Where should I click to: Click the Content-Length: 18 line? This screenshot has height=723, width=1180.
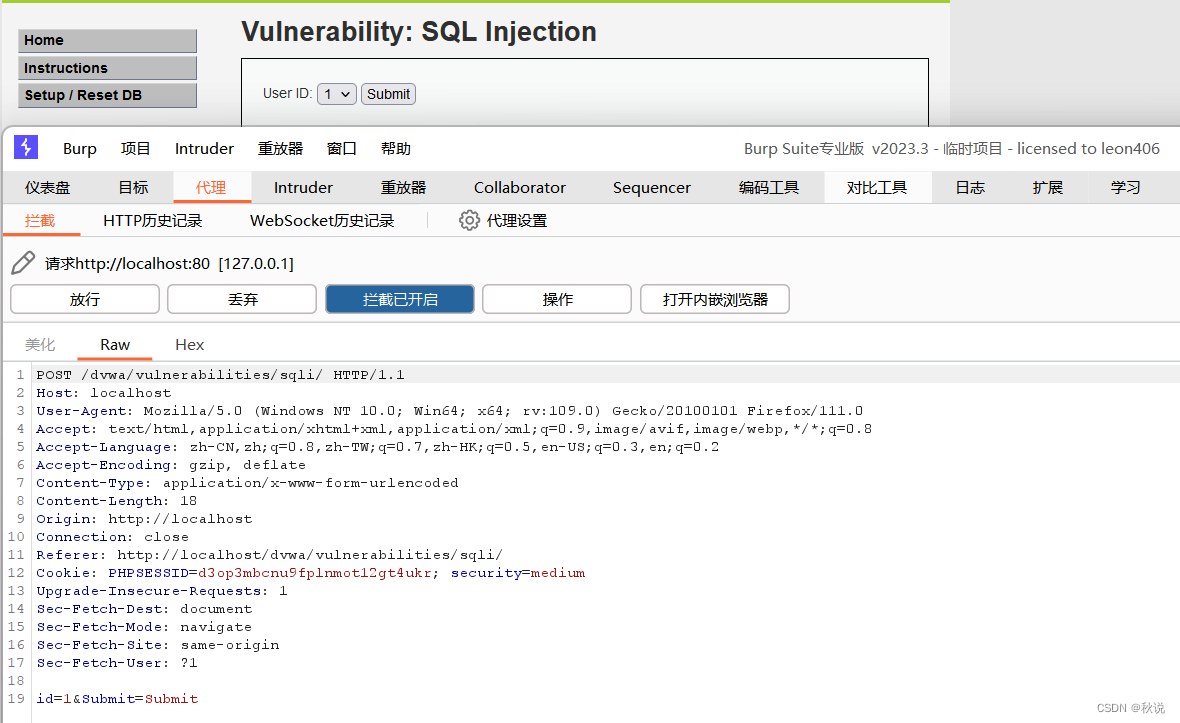click(117, 501)
